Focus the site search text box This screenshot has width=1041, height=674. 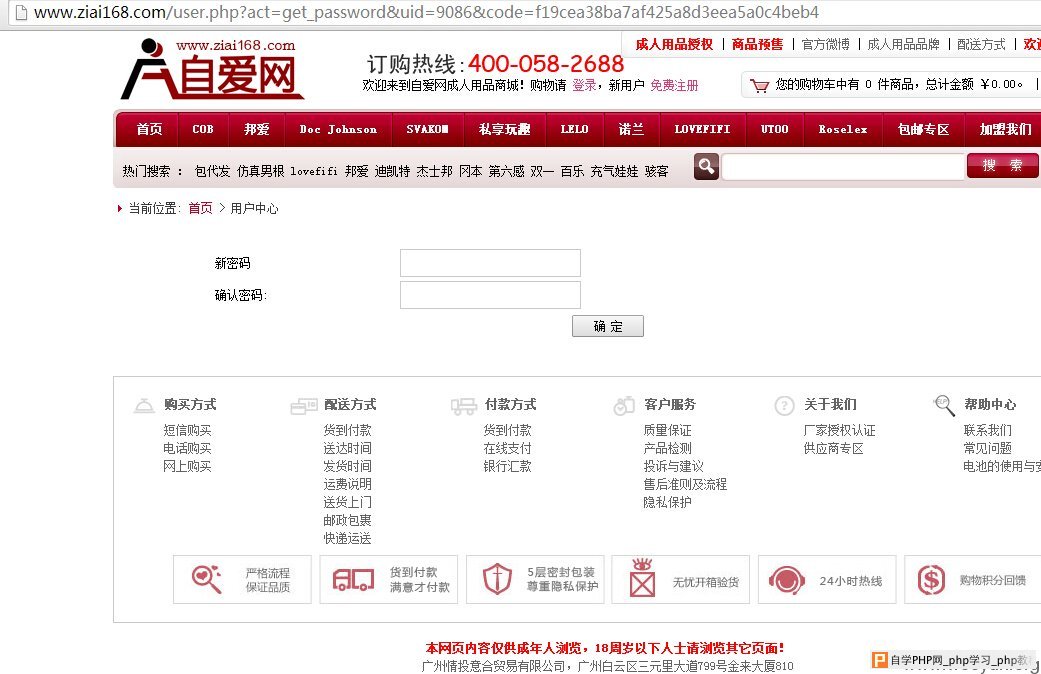(x=842, y=167)
